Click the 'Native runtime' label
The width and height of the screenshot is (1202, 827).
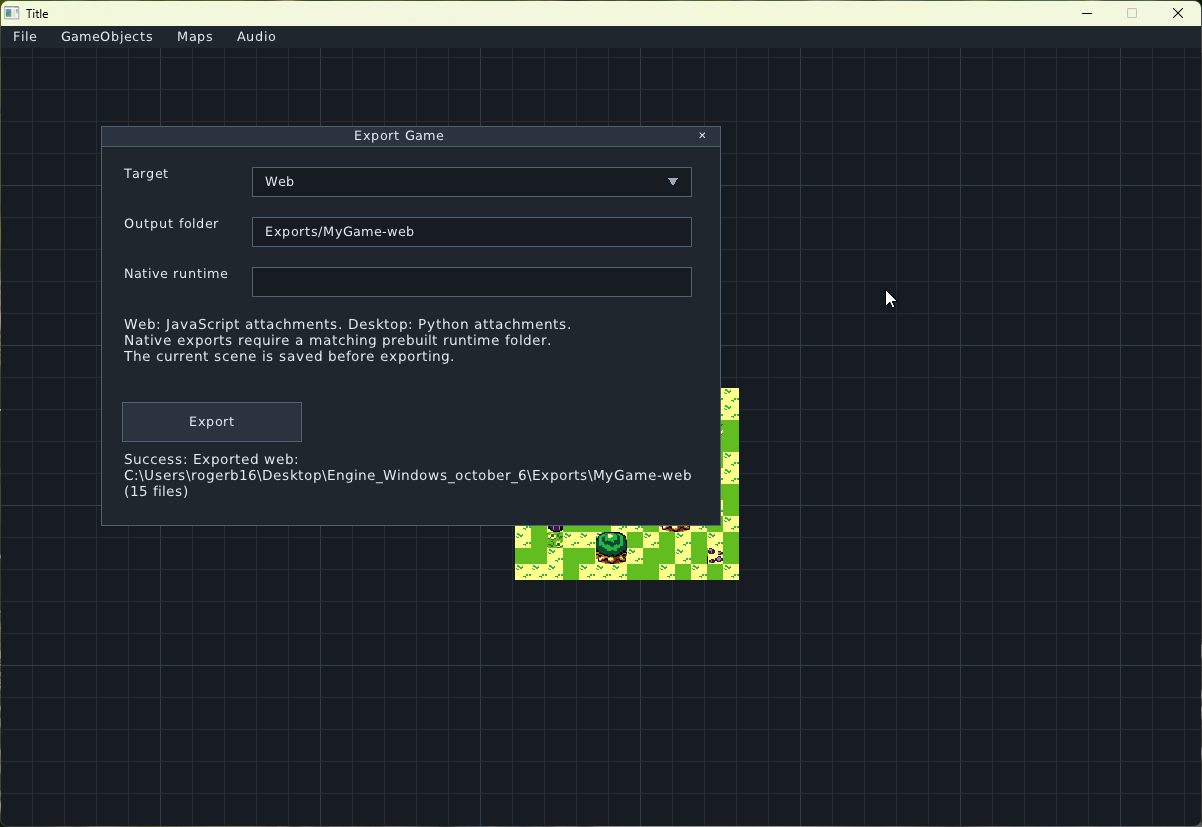[x=176, y=274]
